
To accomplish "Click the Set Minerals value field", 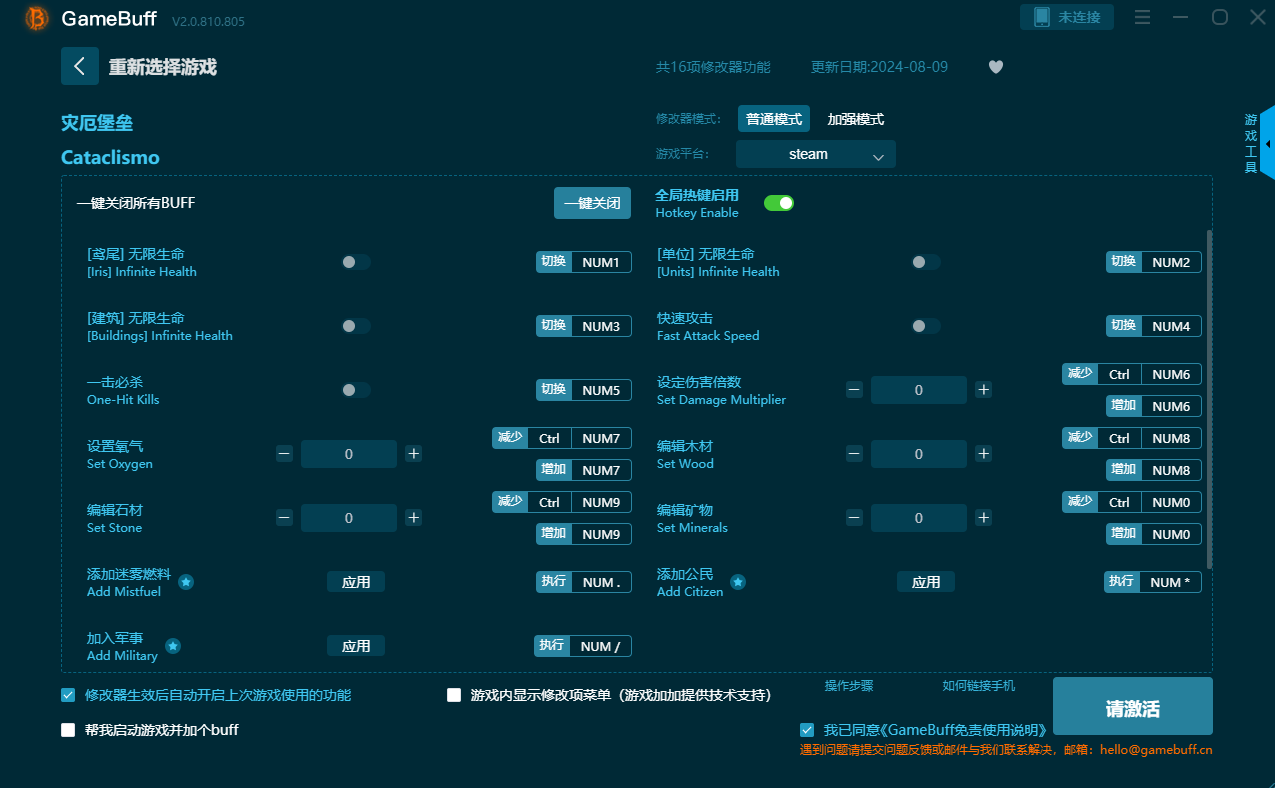I will point(919,518).
